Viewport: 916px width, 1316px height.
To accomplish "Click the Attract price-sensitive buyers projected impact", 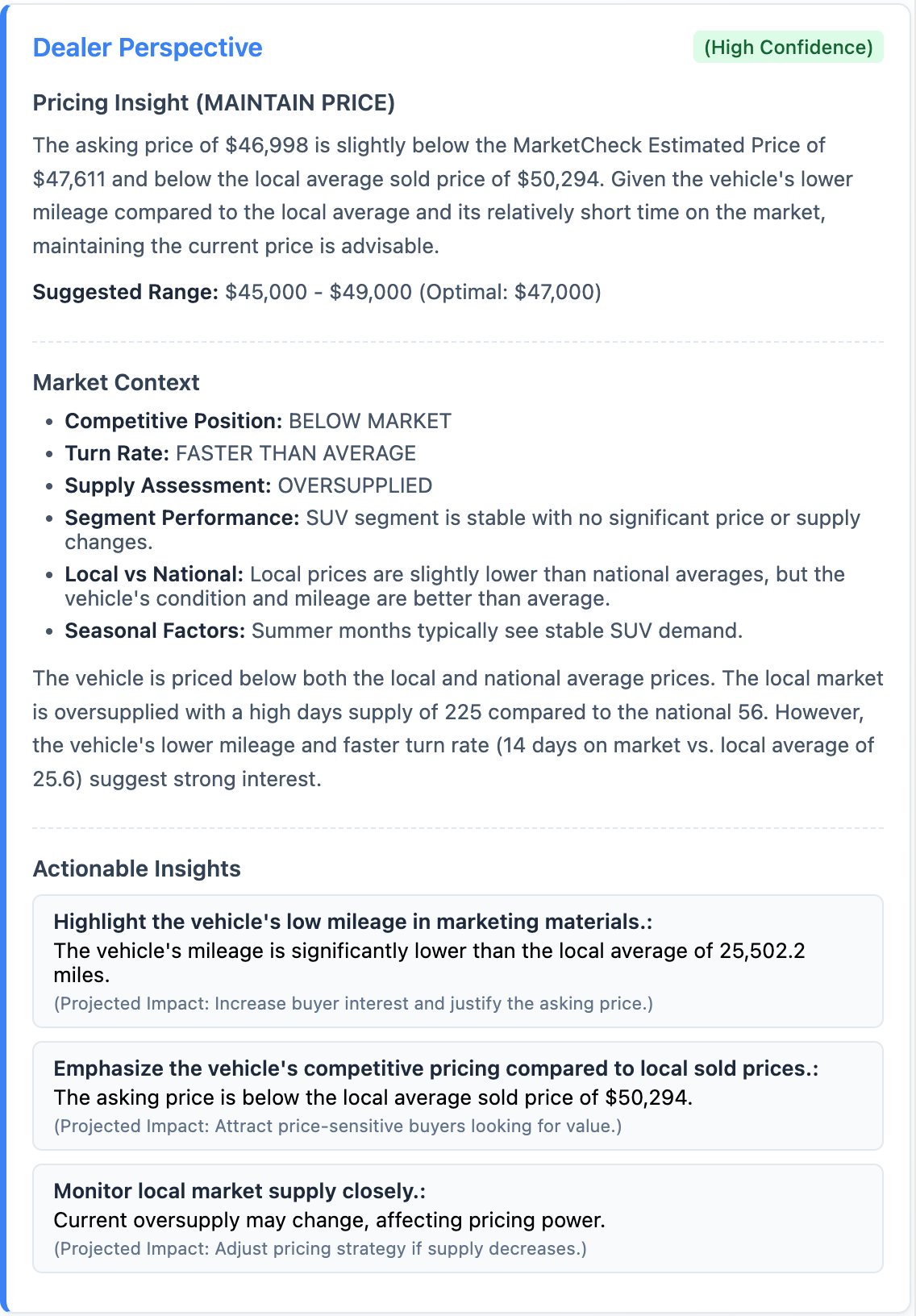I will pyautogui.click(x=338, y=1127).
